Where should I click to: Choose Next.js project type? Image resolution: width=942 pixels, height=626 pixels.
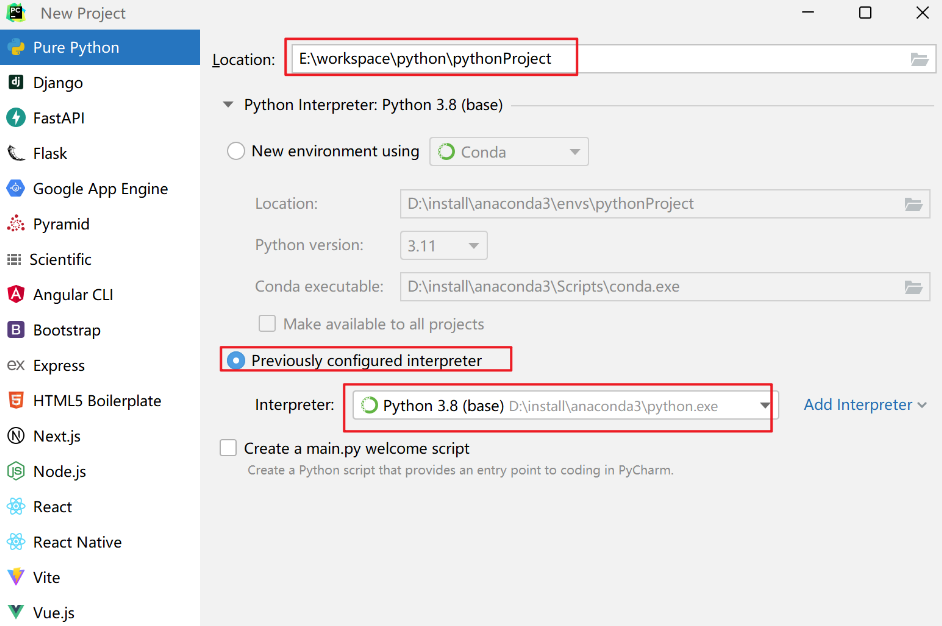point(100,436)
